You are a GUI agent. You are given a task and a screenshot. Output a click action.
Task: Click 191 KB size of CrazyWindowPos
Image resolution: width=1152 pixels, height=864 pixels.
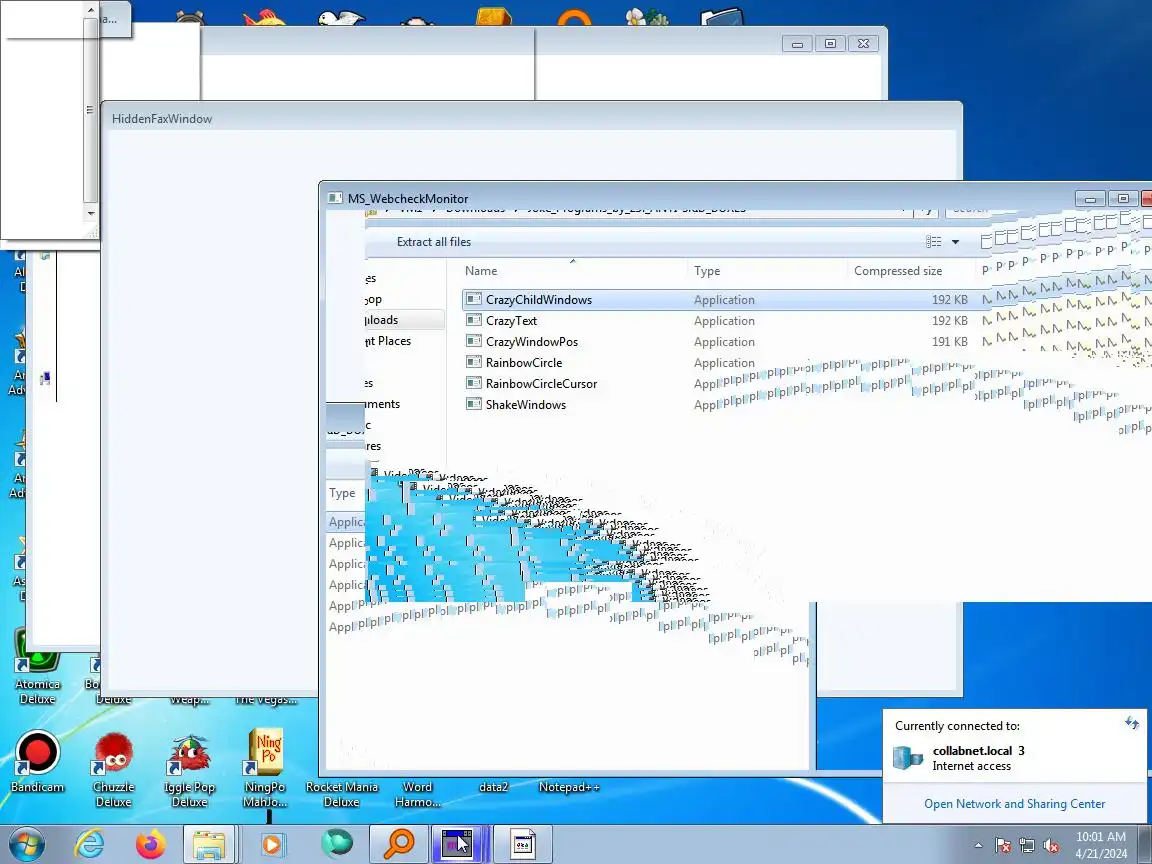(949, 342)
